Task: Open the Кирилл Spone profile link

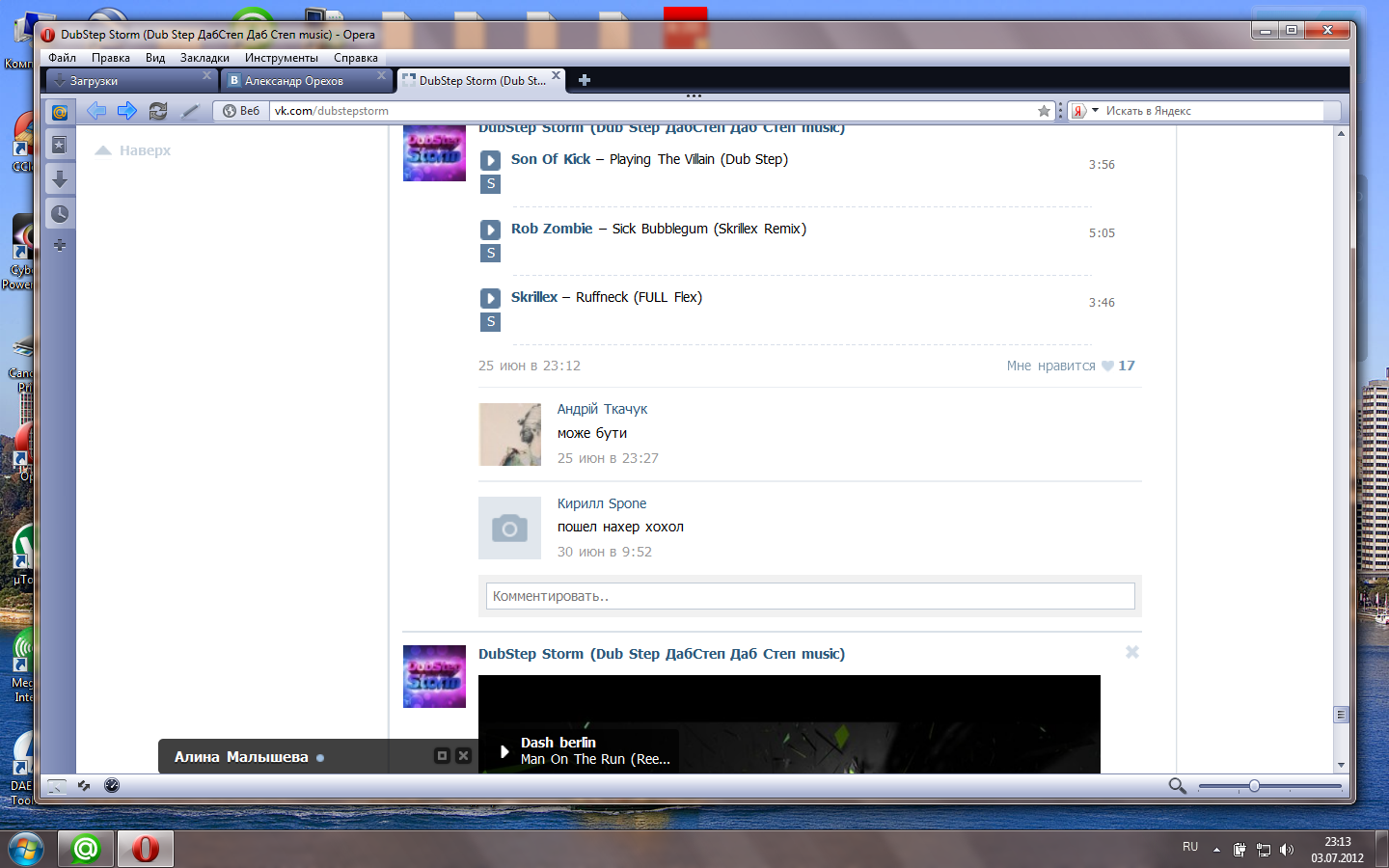Action: click(602, 503)
